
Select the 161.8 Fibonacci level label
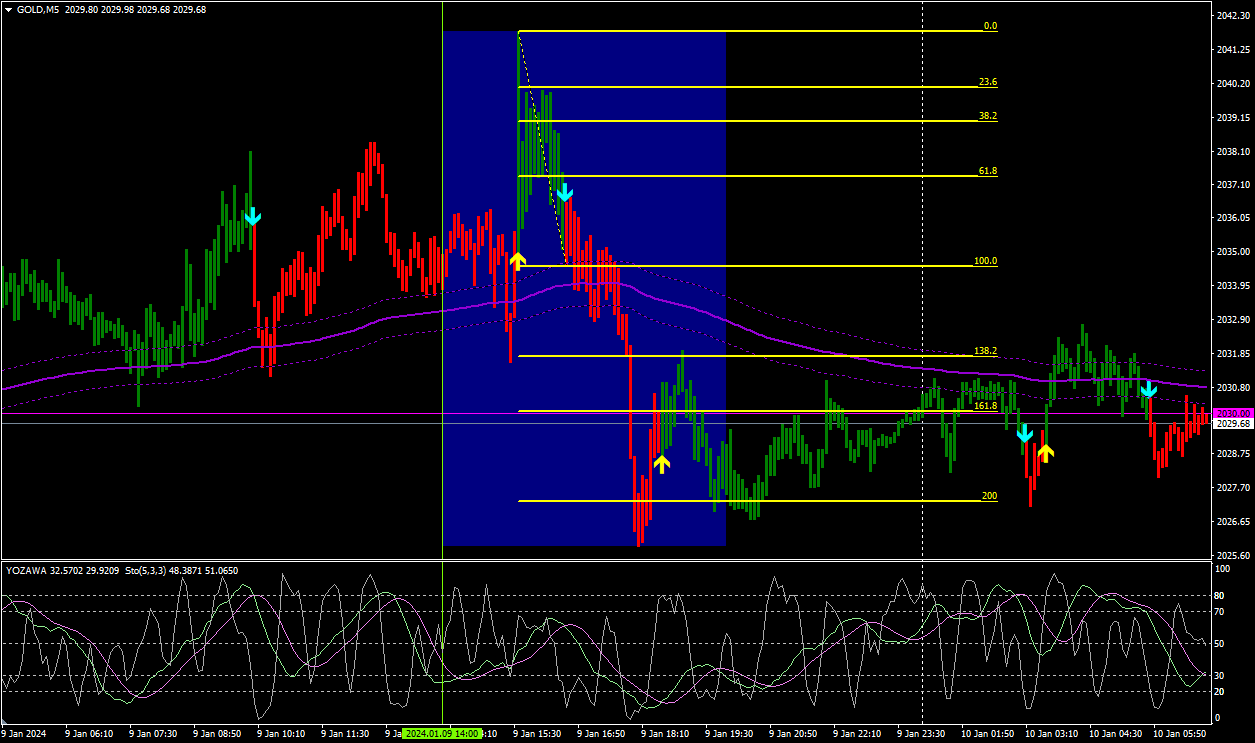986,406
